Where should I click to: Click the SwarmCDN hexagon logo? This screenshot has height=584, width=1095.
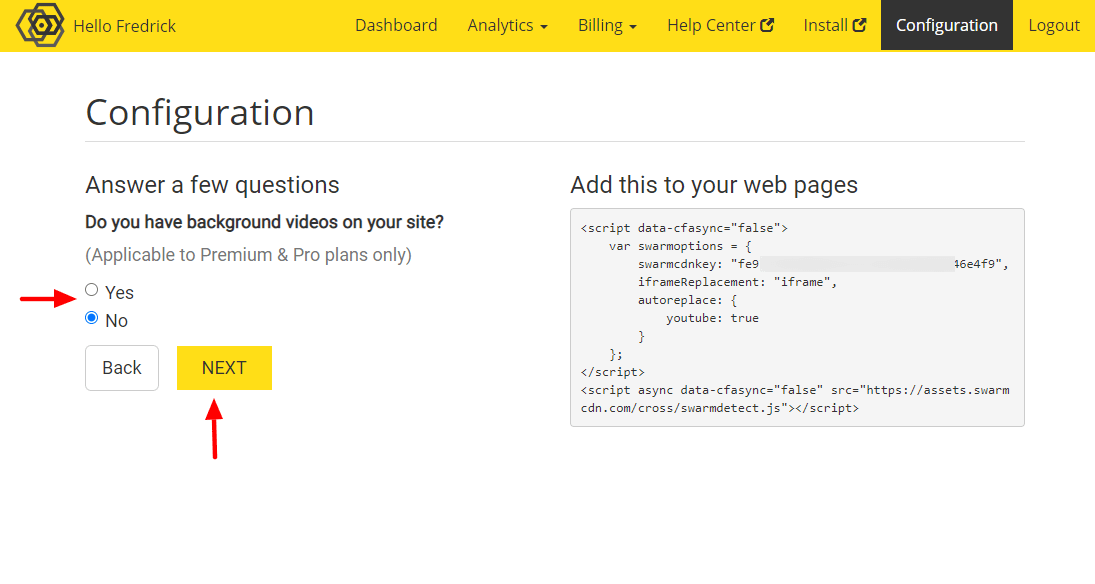40,25
